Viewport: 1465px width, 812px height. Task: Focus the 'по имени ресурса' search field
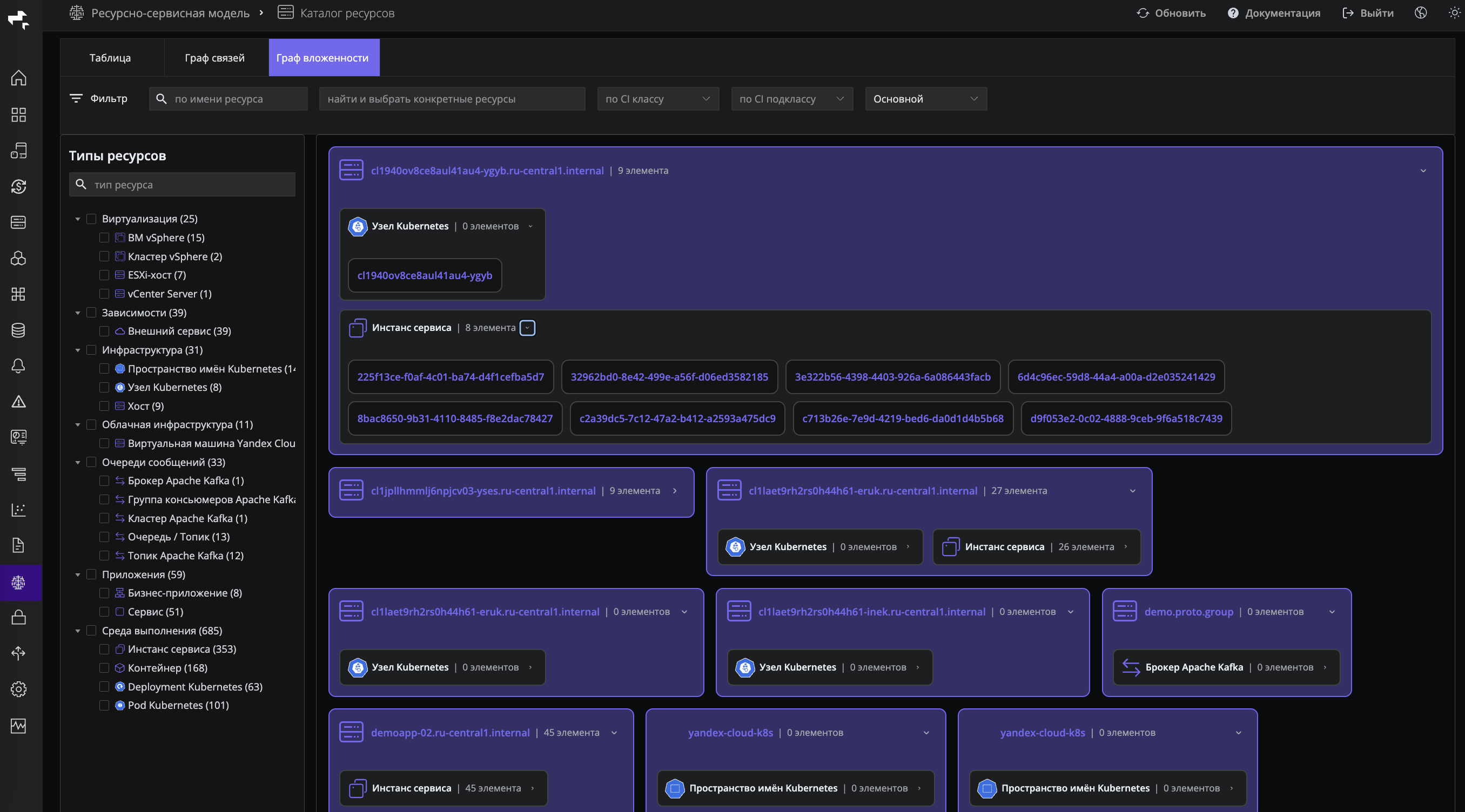(x=229, y=99)
